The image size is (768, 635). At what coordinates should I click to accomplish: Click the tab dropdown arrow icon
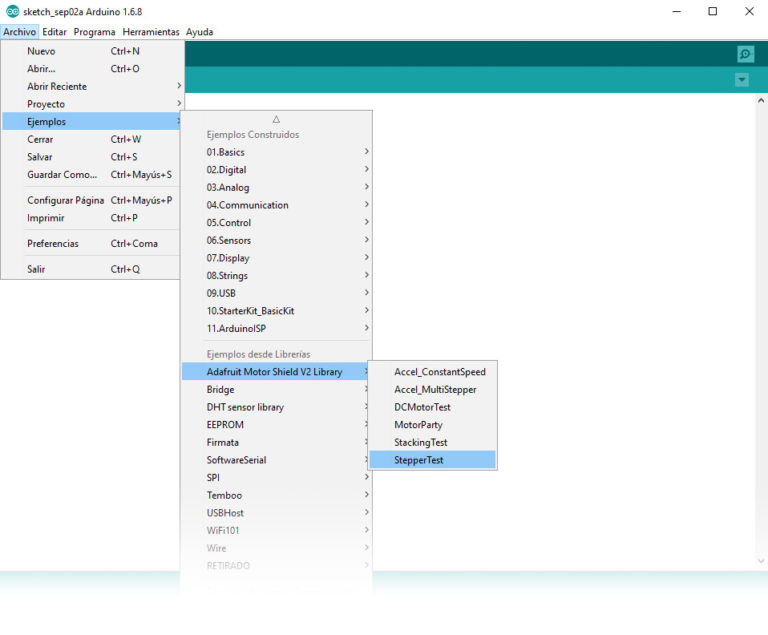[741, 80]
